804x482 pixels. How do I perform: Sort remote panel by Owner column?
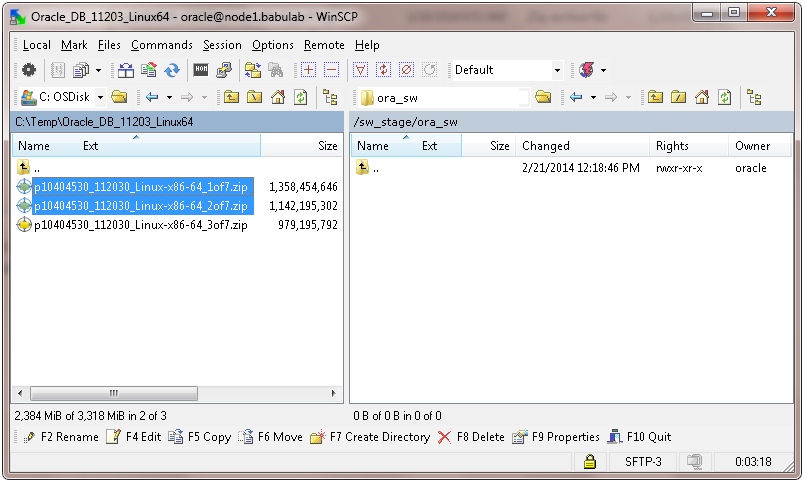tap(760, 146)
